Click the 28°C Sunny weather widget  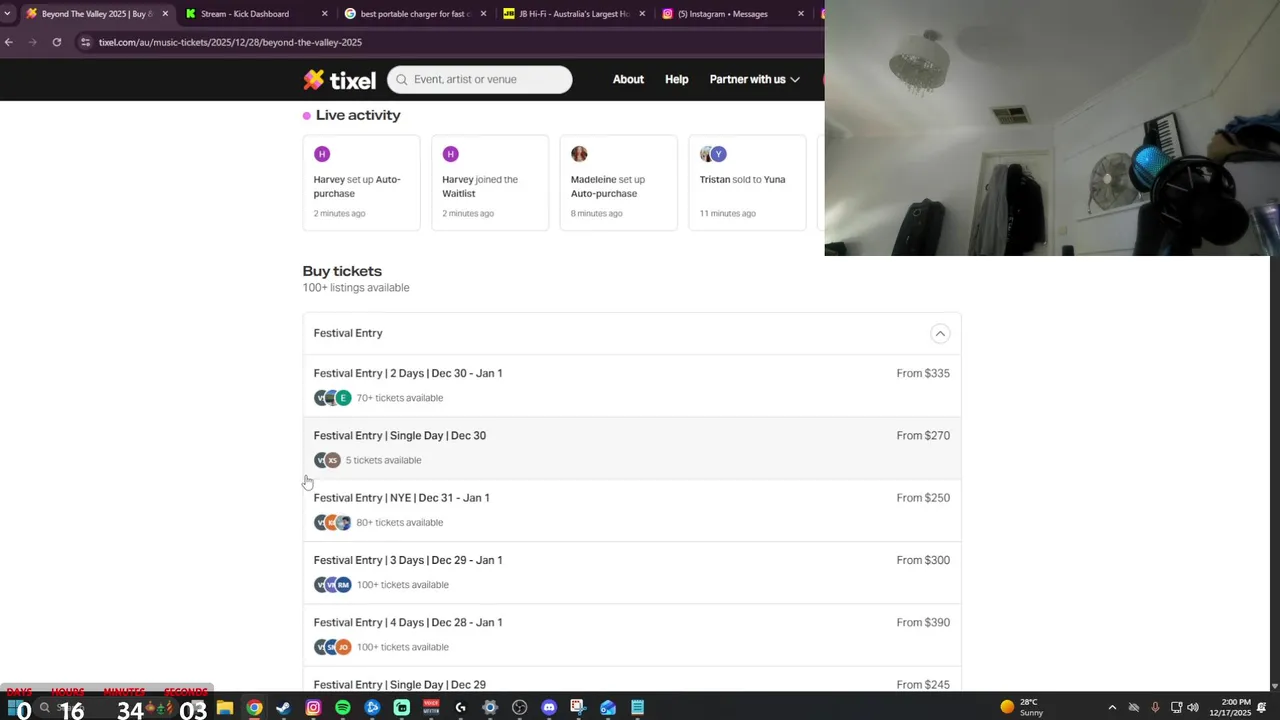(1022, 707)
